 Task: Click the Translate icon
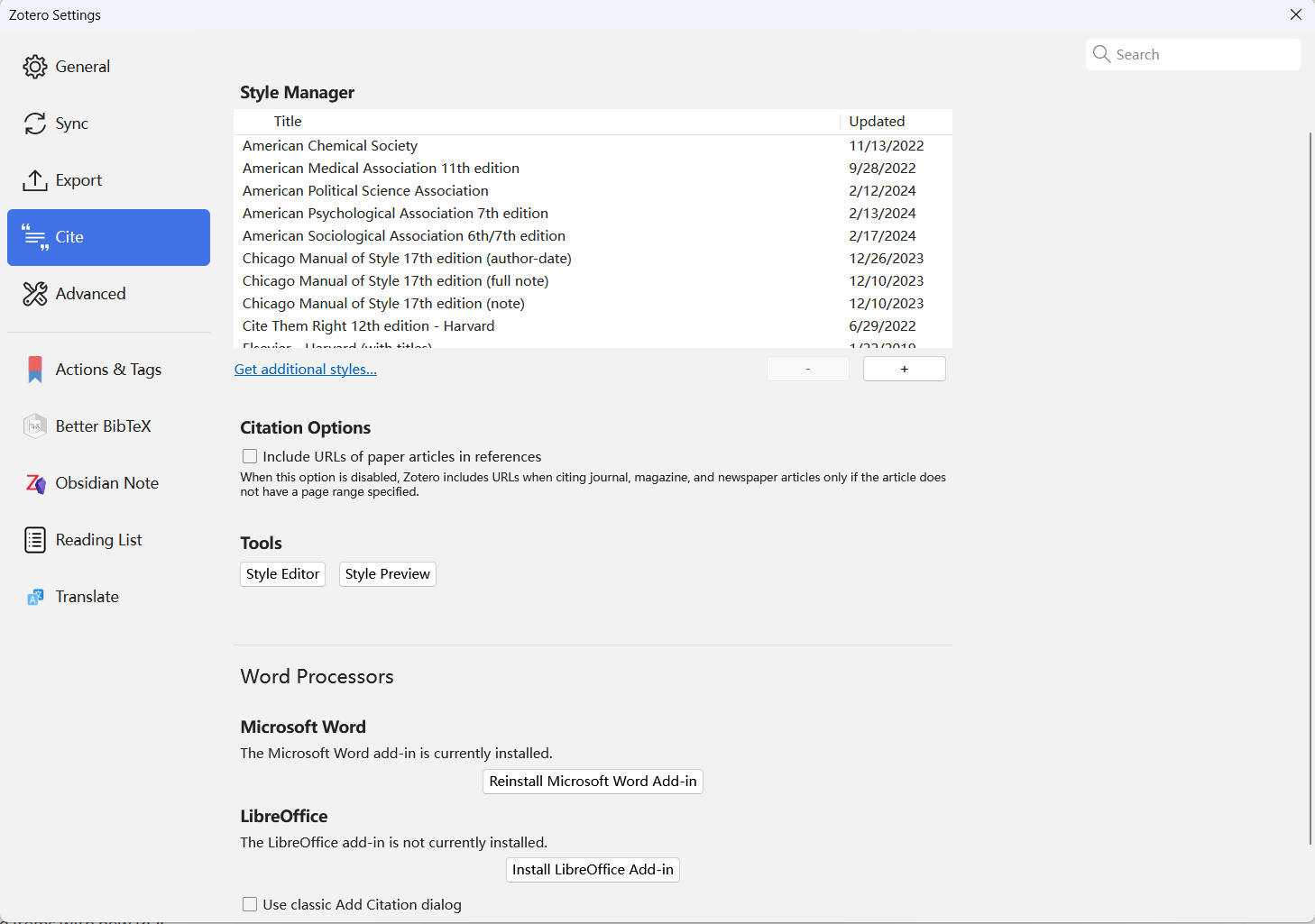[35, 597]
